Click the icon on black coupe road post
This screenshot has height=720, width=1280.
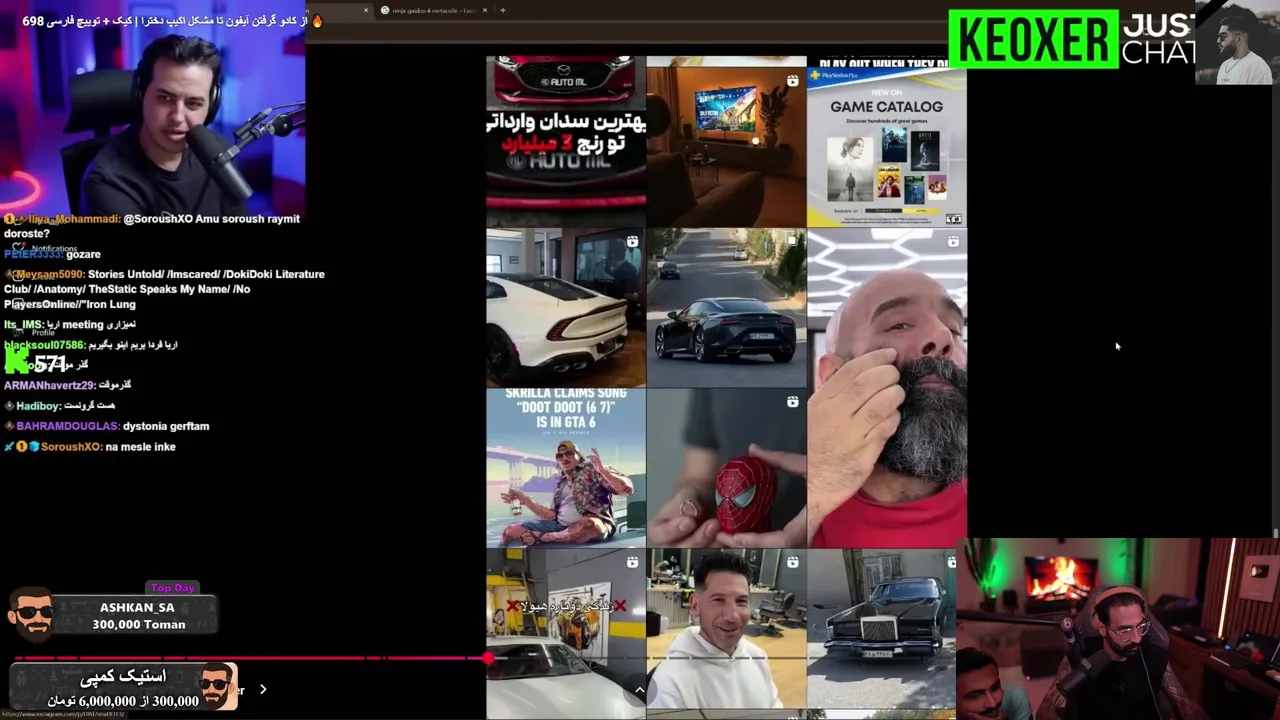792,241
